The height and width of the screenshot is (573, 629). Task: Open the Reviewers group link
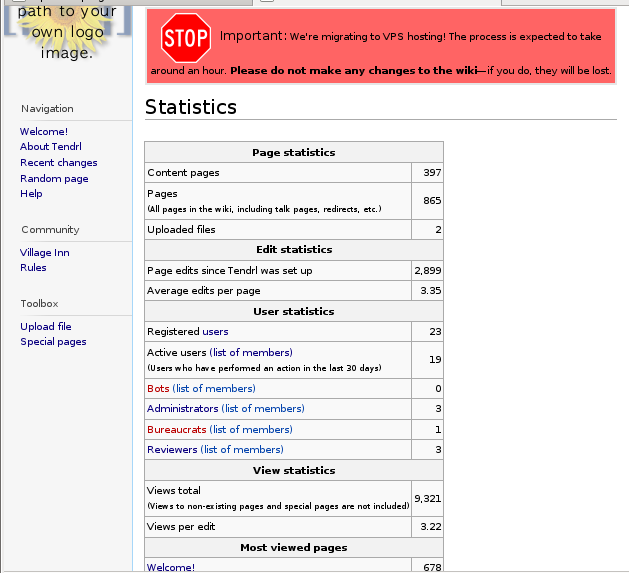[x=172, y=450]
